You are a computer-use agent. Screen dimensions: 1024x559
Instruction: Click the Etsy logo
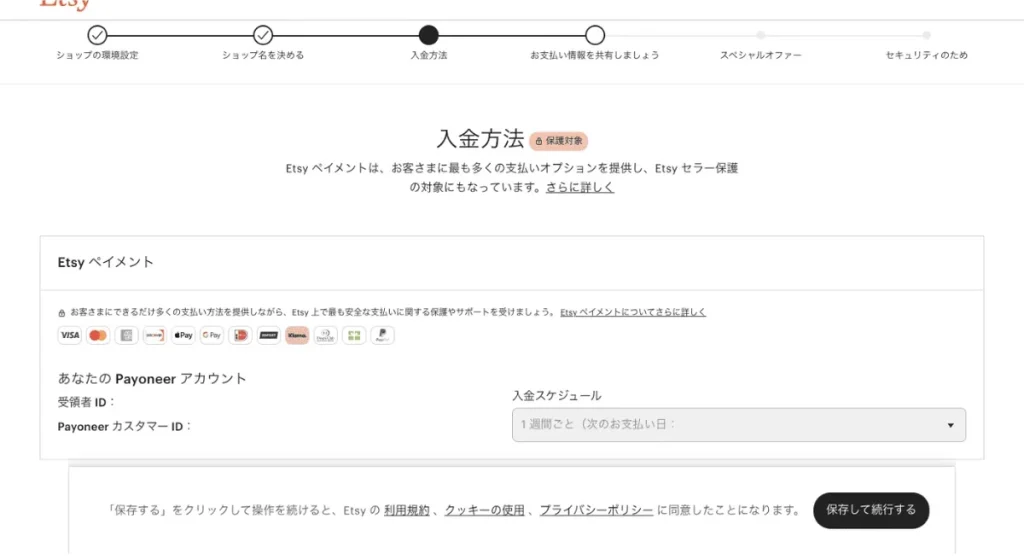coord(65,5)
